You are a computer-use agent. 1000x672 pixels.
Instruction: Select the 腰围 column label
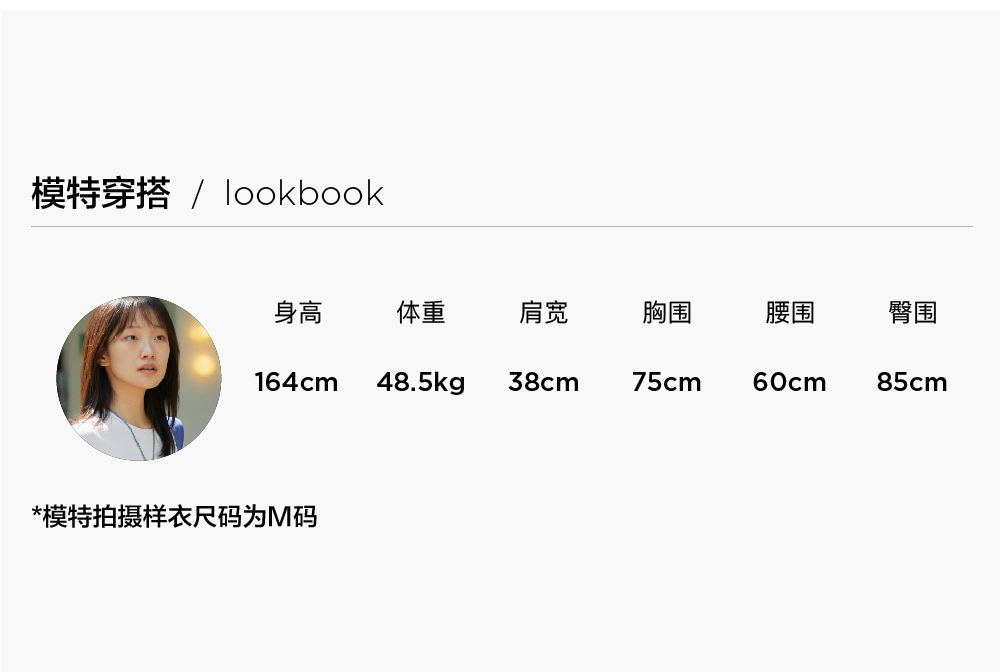(790, 312)
